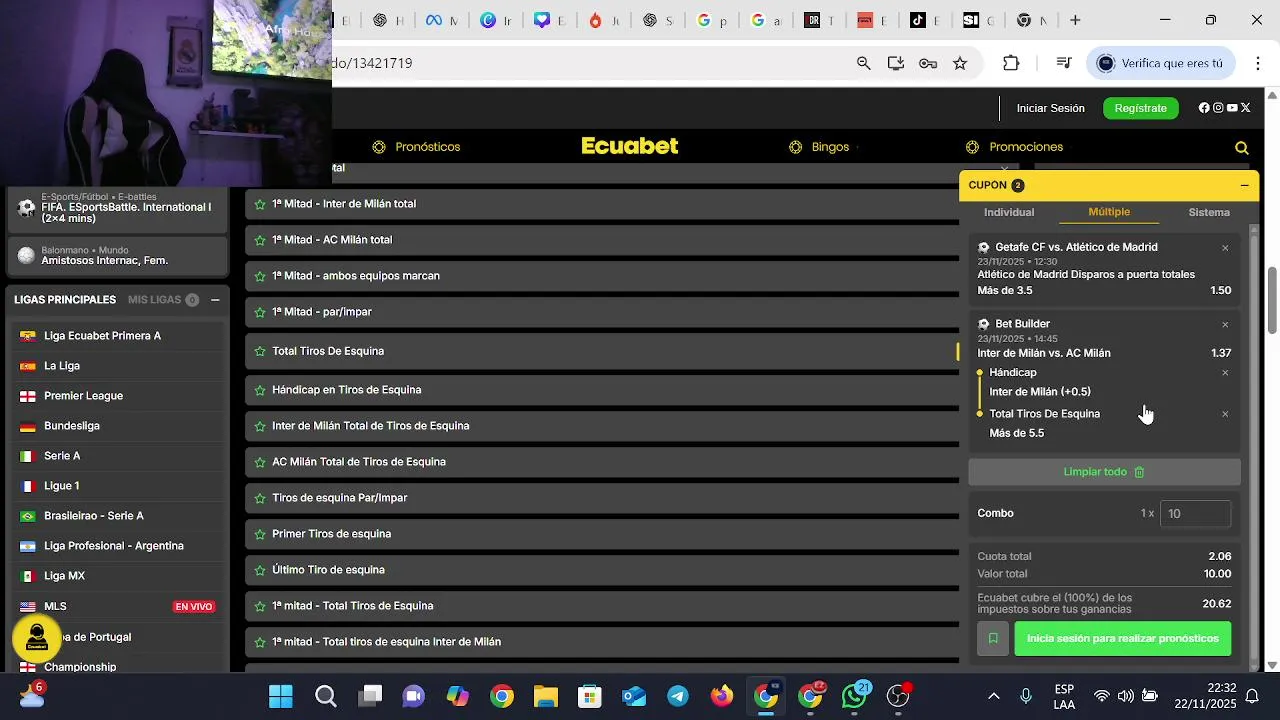1280x720 pixels.
Task: Expand 1ª mitad - Total tiros de esquina Inter de Milán
Action: coord(602,642)
